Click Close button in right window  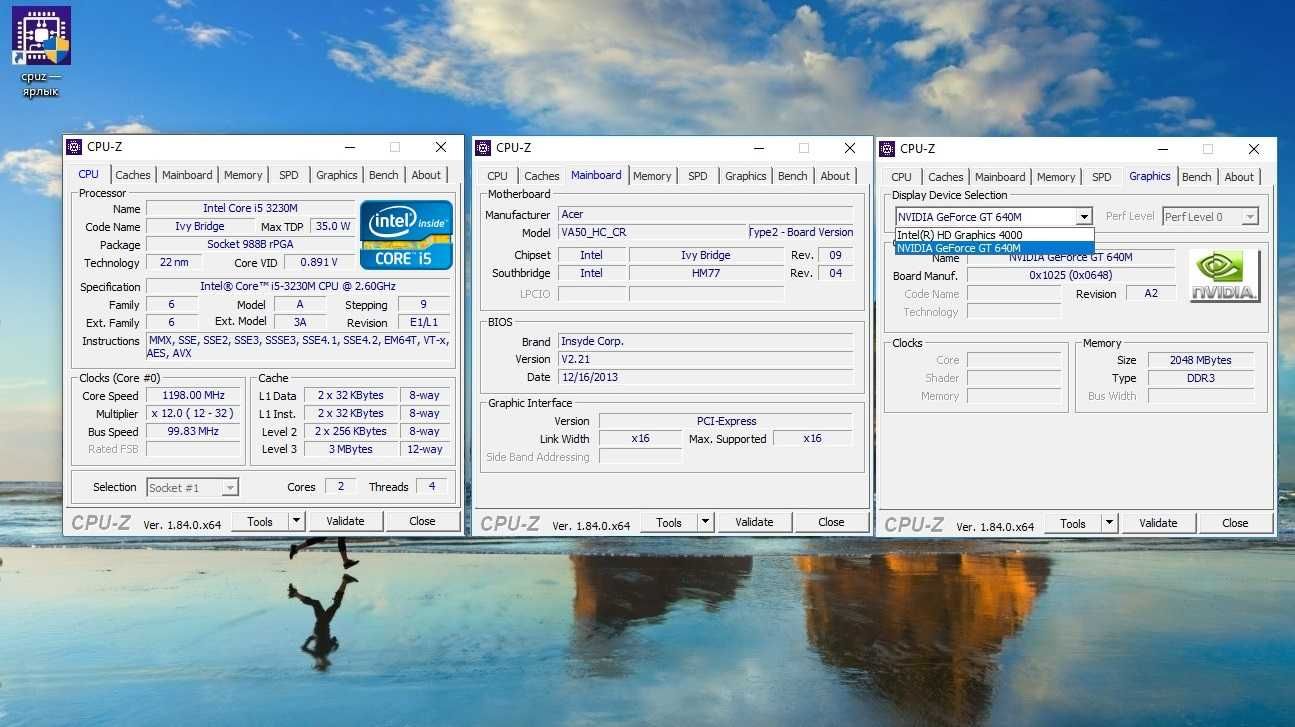(1235, 523)
